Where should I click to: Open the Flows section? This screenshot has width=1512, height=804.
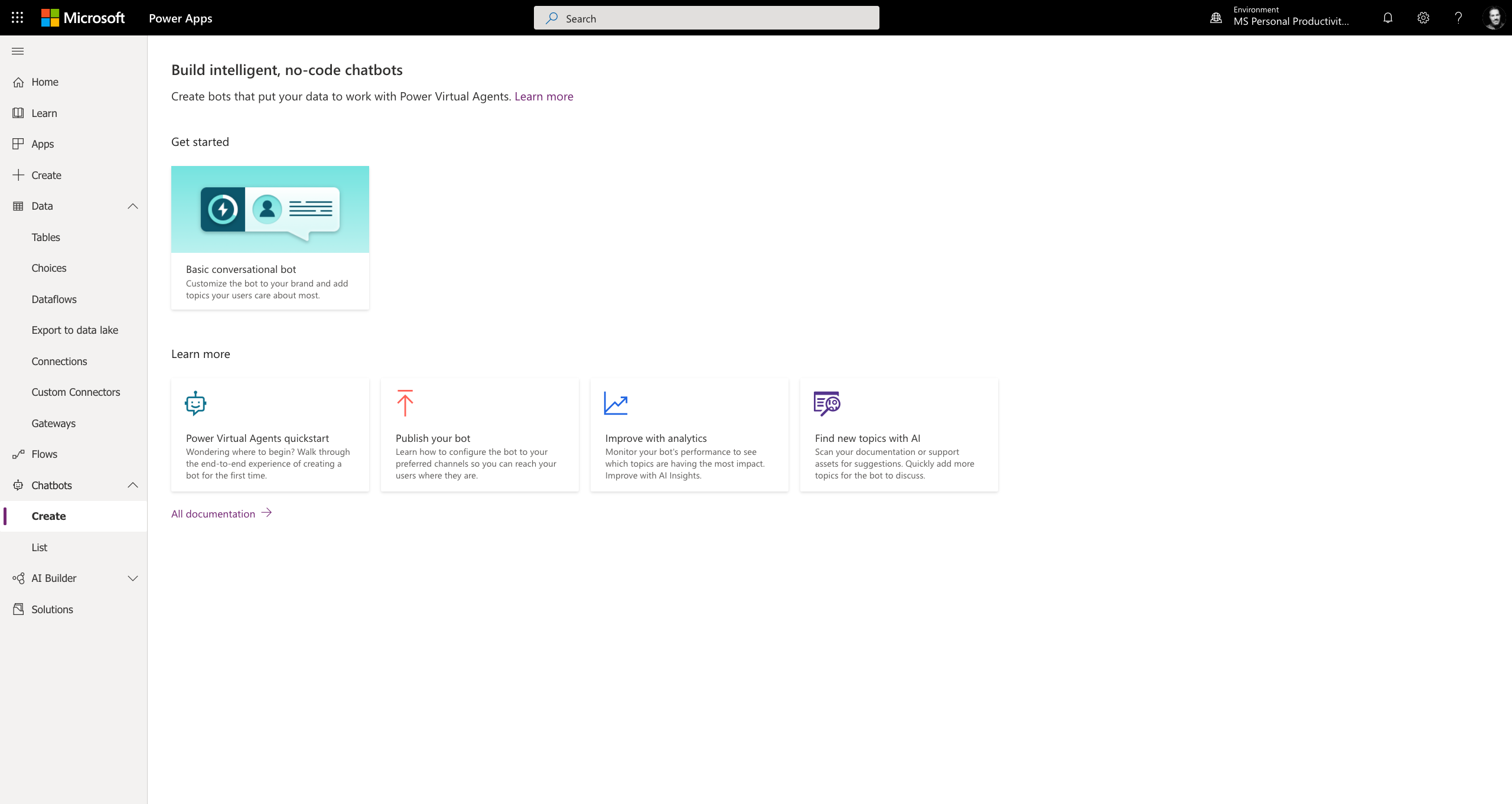[x=44, y=454]
